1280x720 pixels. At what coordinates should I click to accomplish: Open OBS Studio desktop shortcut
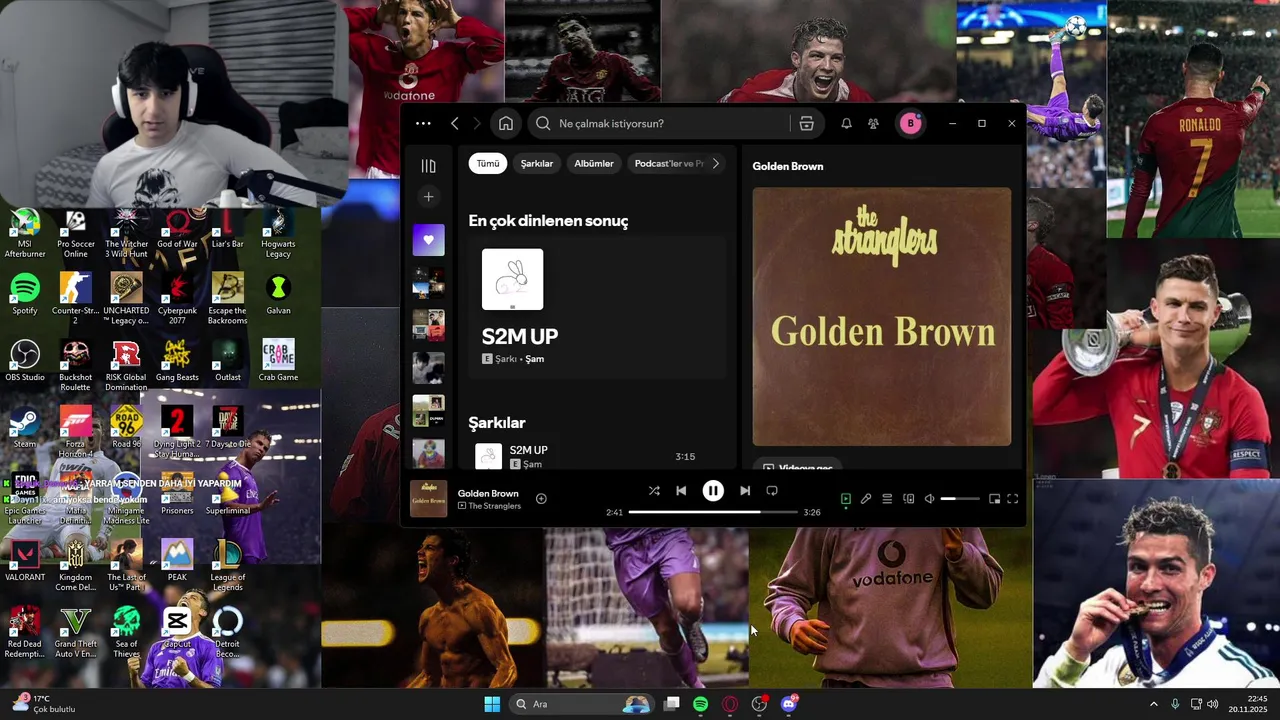pyautogui.click(x=25, y=361)
